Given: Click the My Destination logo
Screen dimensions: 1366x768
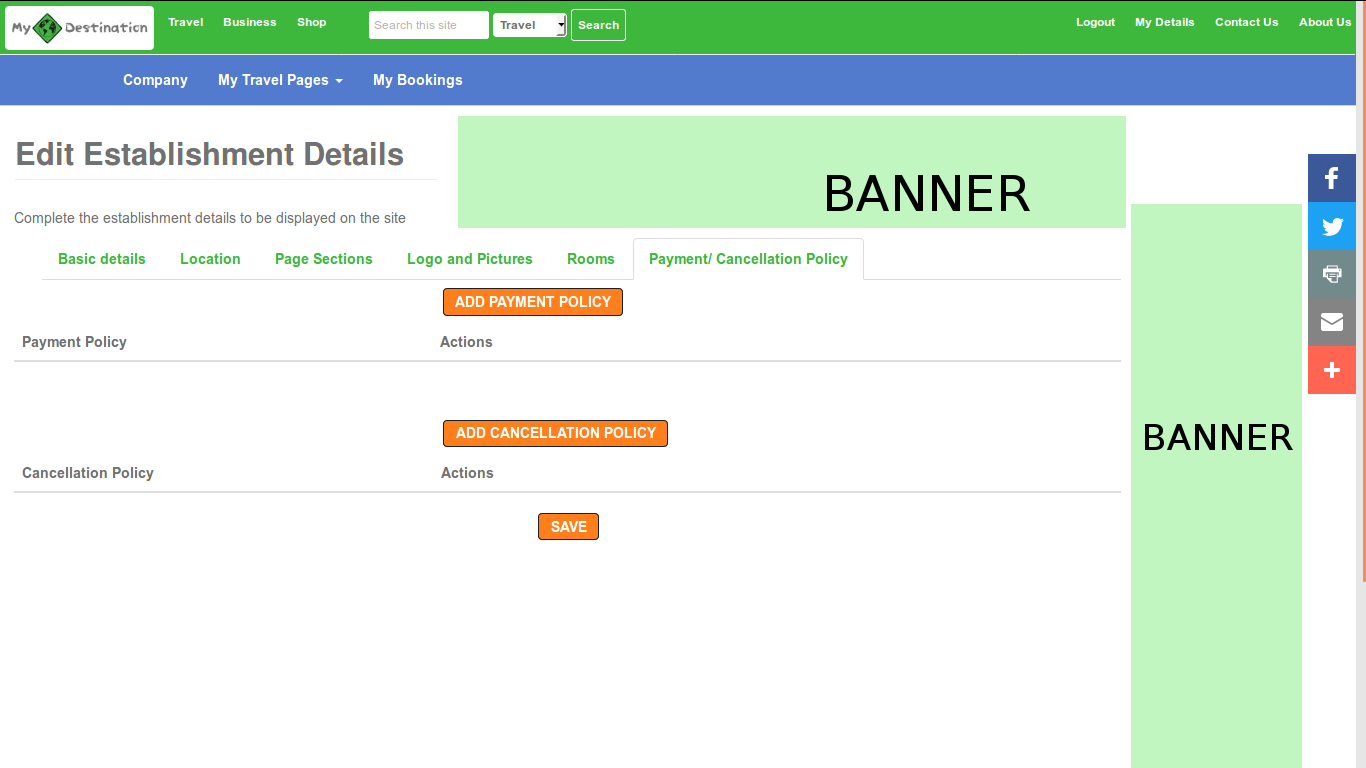Looking at the screenshot, I should tap(80, 28).
